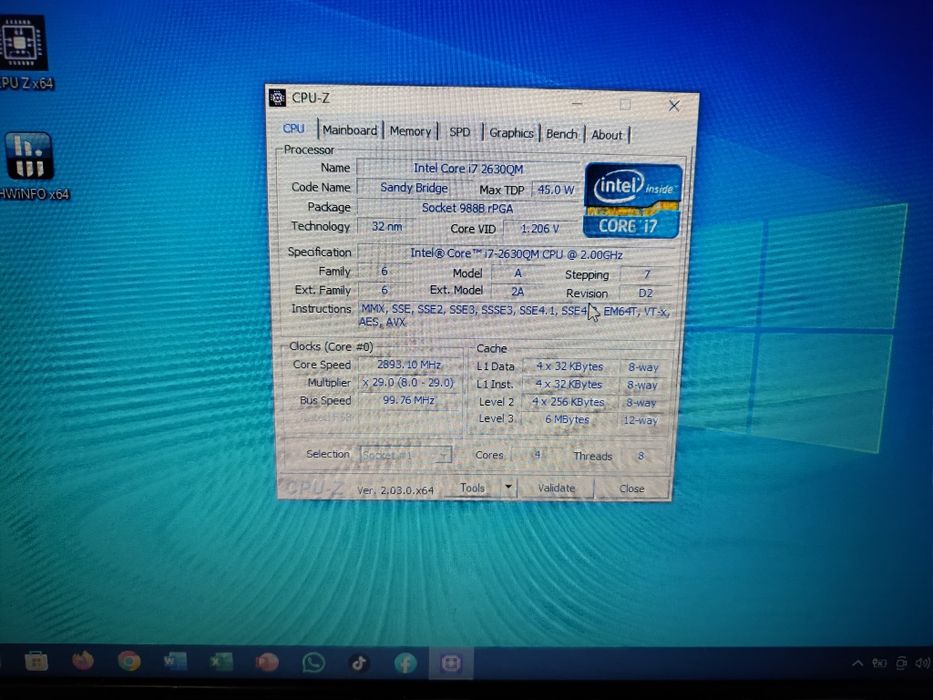This screenshot has width=933, height=700.
Task: Open TikTok from the taskbar
Action: (359, 662)
